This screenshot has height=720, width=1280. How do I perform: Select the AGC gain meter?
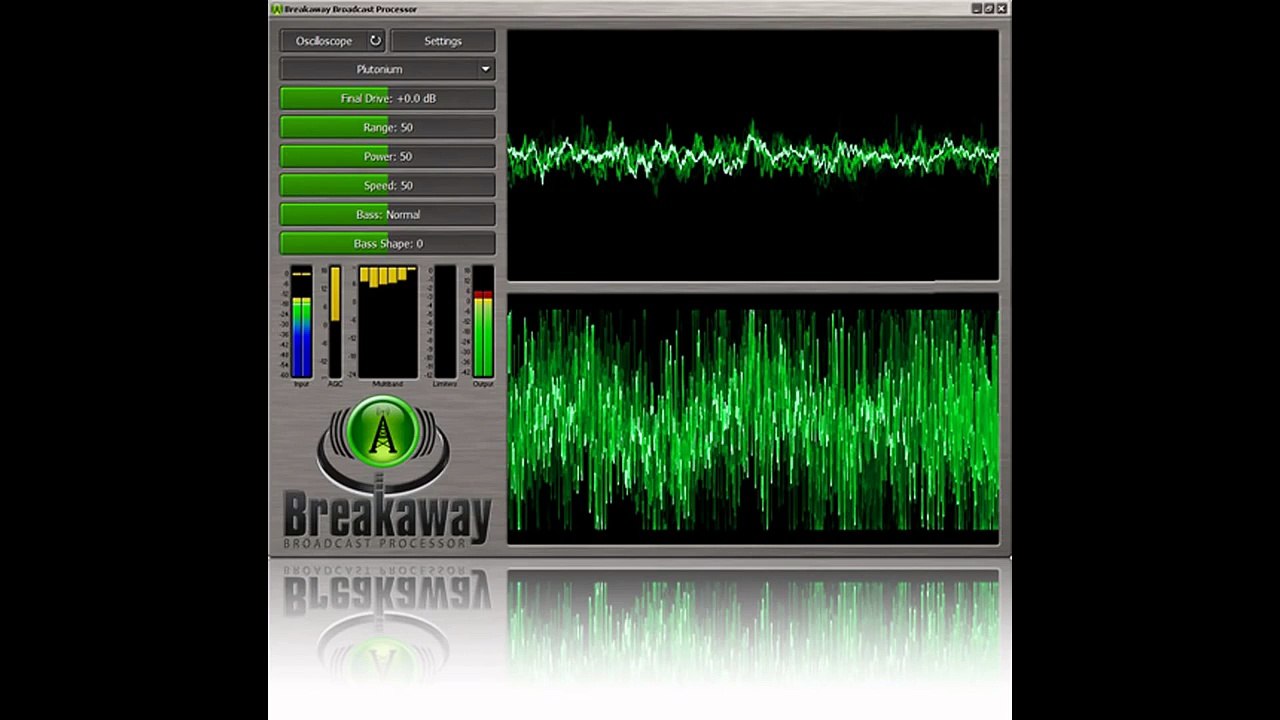coord(335,322)
